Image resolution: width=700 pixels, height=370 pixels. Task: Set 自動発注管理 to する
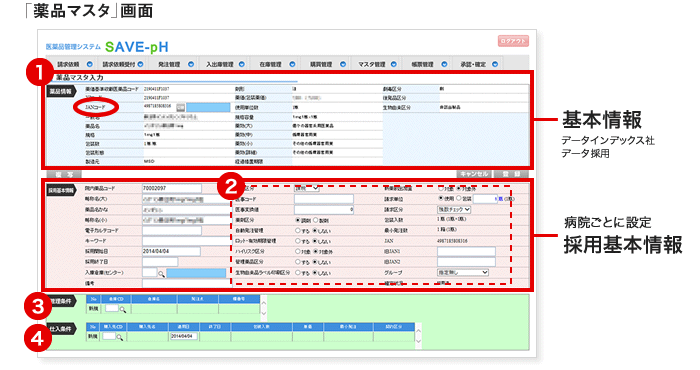pos(298,231)
